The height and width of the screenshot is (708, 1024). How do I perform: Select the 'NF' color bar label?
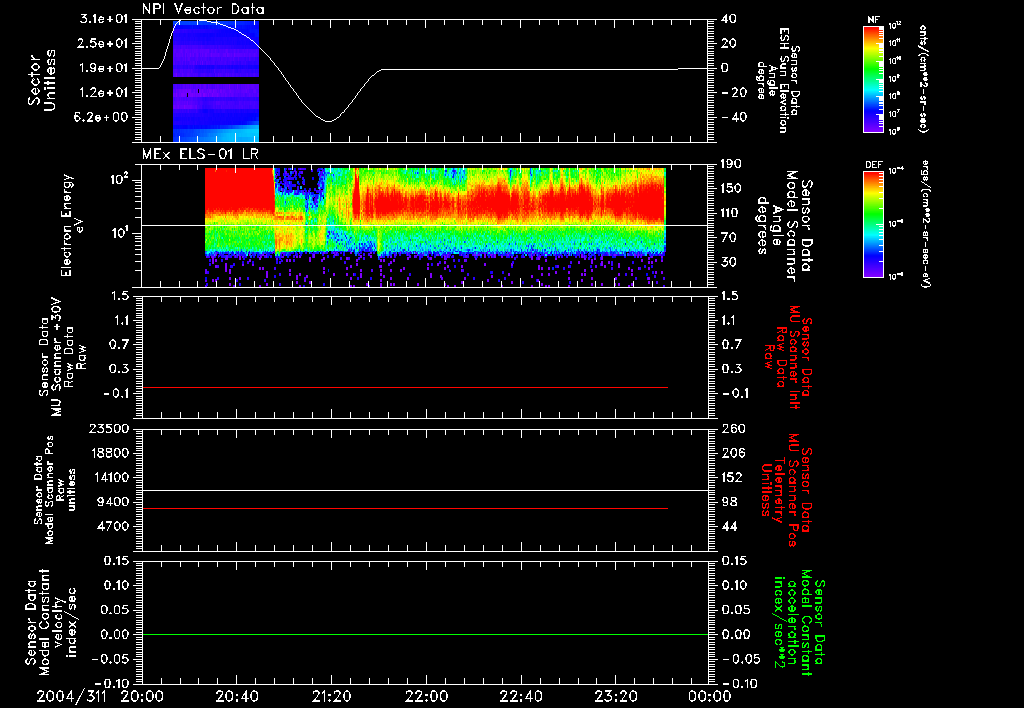(x=873, y=20)
